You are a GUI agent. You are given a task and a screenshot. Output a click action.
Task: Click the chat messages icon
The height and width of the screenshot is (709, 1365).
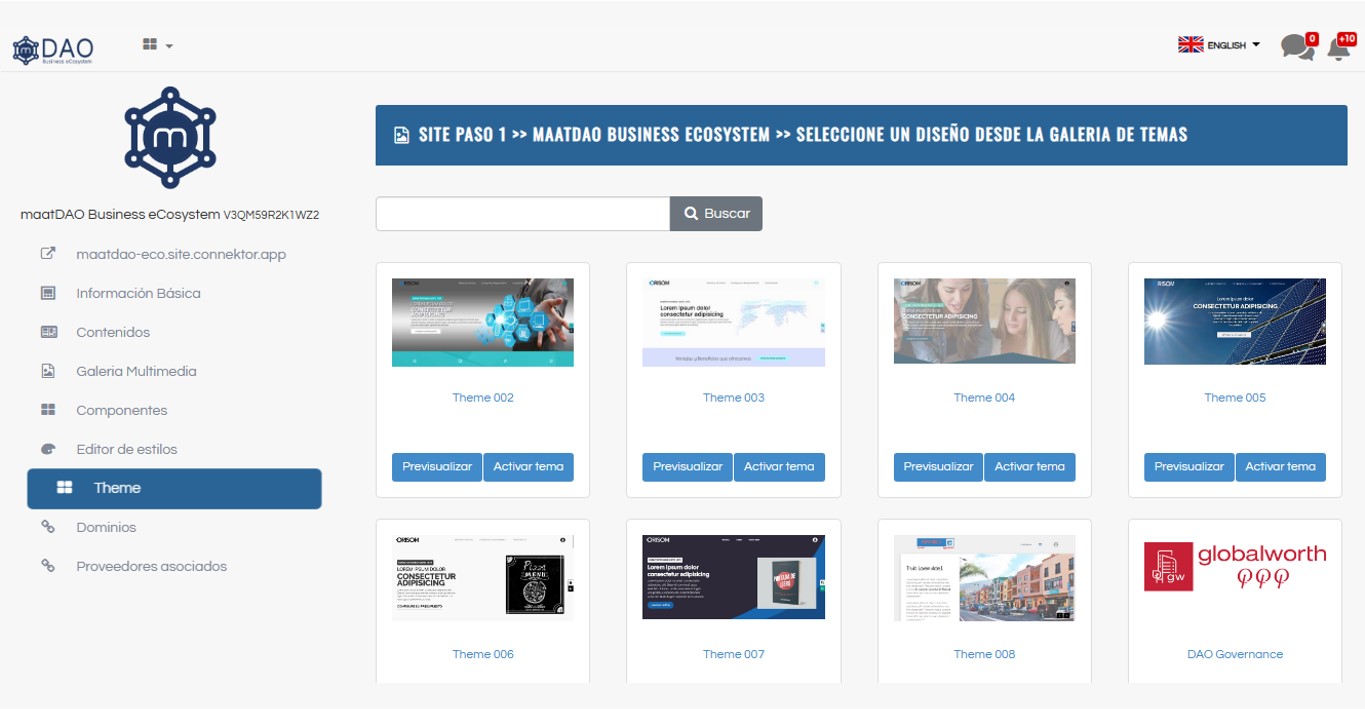[1296, 47]
